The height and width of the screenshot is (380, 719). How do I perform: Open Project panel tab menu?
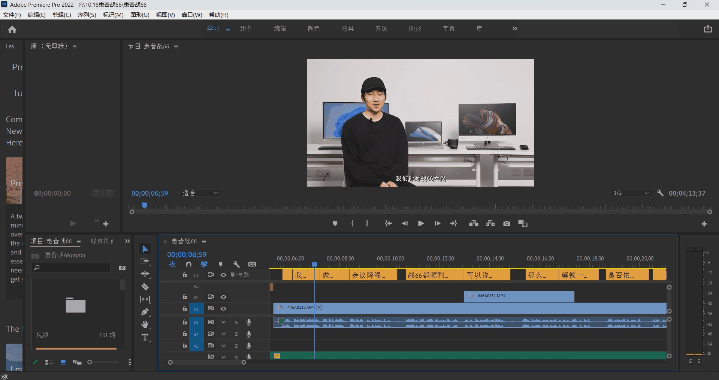pyautogui.click(x=78, y=241)
